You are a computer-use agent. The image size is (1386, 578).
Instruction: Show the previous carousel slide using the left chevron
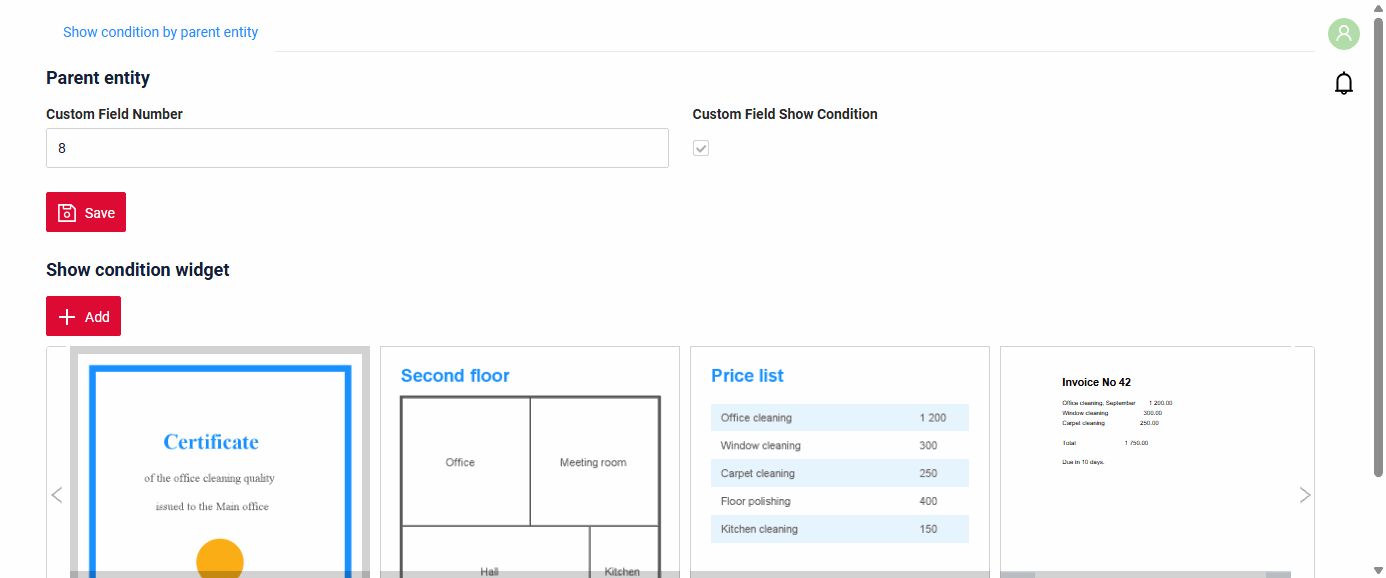click(x=57, y=494)
